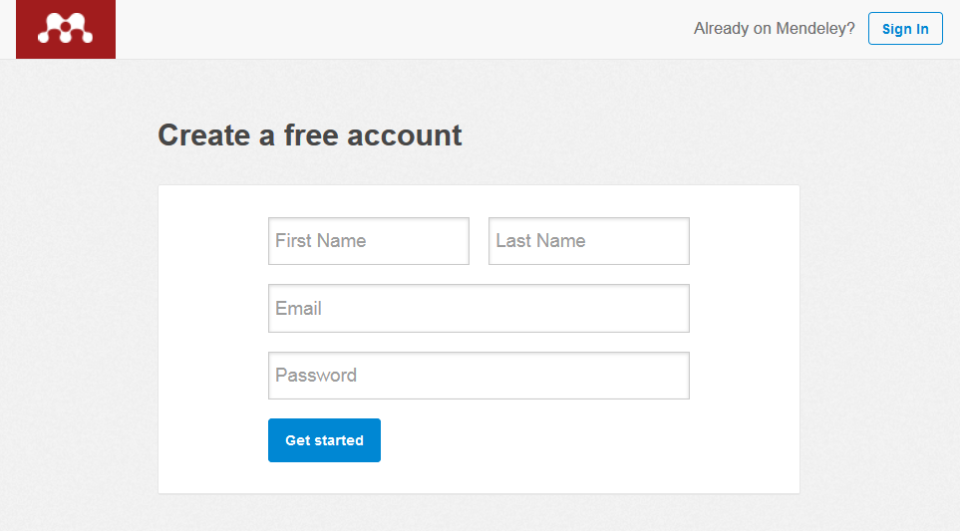The image size is (960, 531).
Task: Click the word 'account' in the heading
Action: pos(405,135)
